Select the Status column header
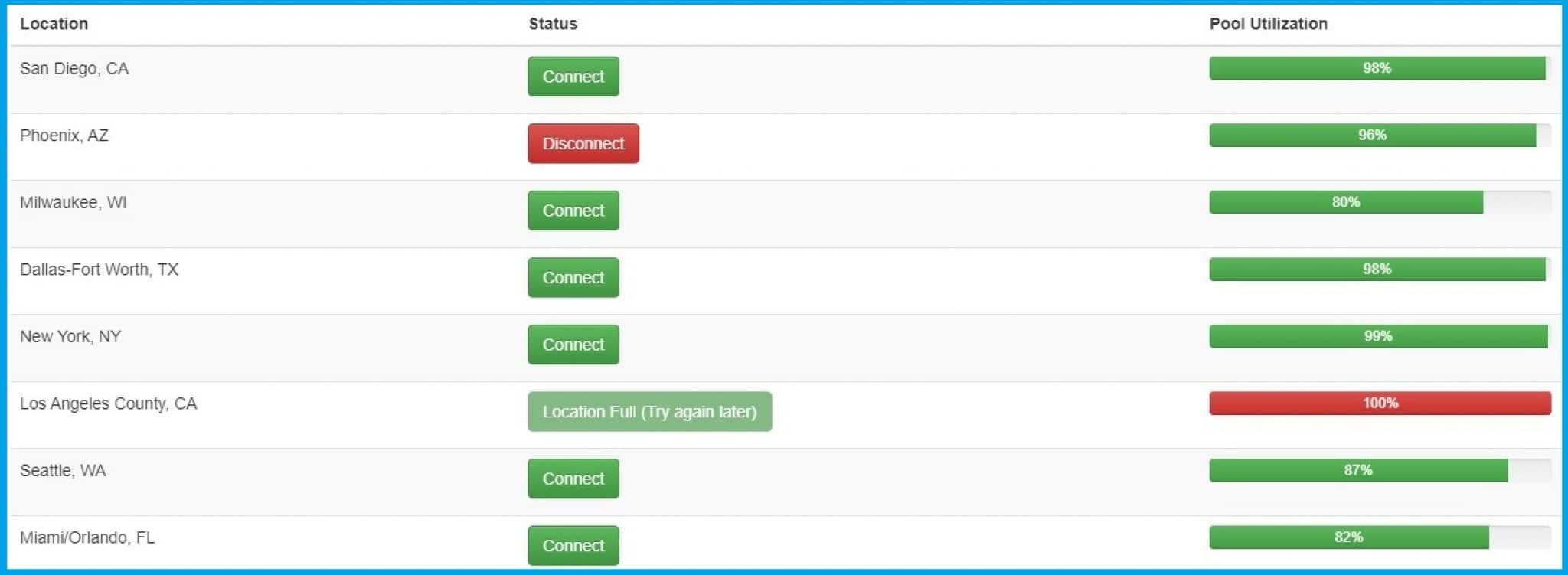The height and width of the screenshot is (575, 1568). [553, 24]
